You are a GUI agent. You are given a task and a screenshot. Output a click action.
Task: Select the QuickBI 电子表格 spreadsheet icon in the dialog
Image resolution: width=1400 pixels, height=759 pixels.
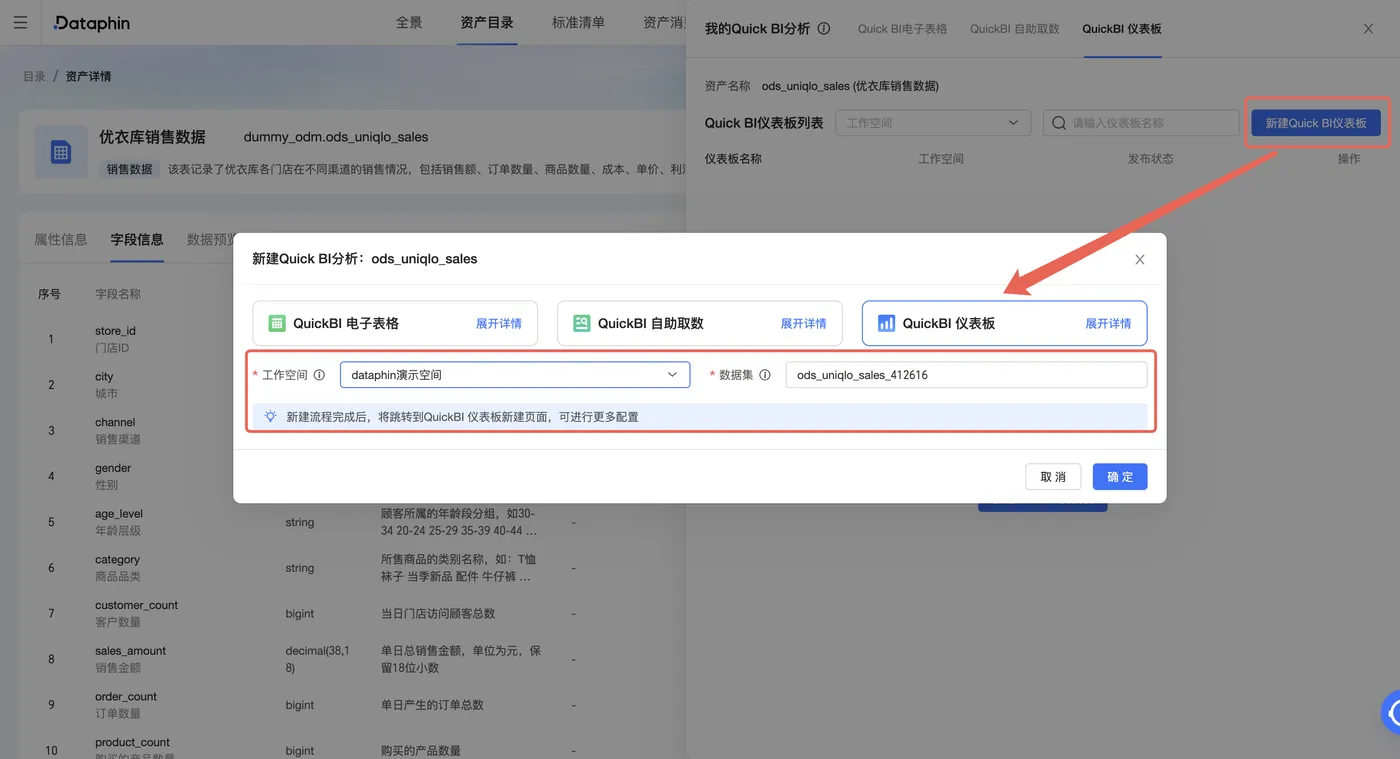pyautogui.click(x=277, y=323)
